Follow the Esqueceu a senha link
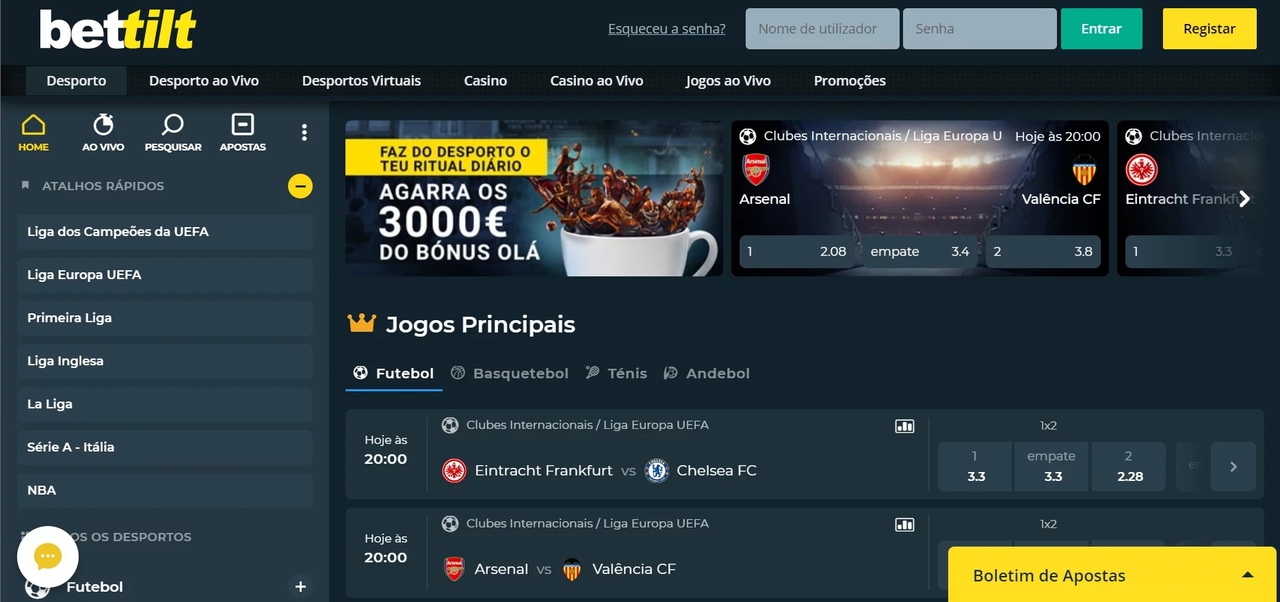The width and height of the screenshot is (1280, 602). tap(667, 29)
